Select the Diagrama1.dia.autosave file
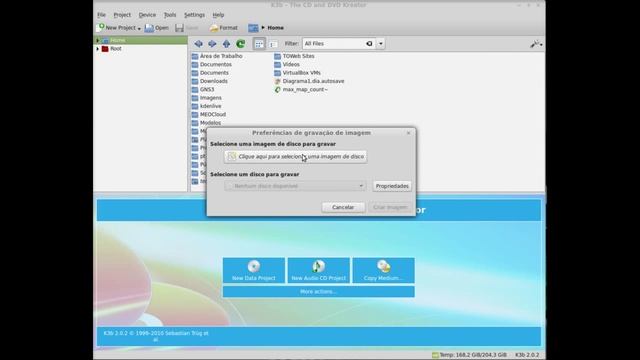Viewport: 640px width, 360px height. tap(309, 81)
